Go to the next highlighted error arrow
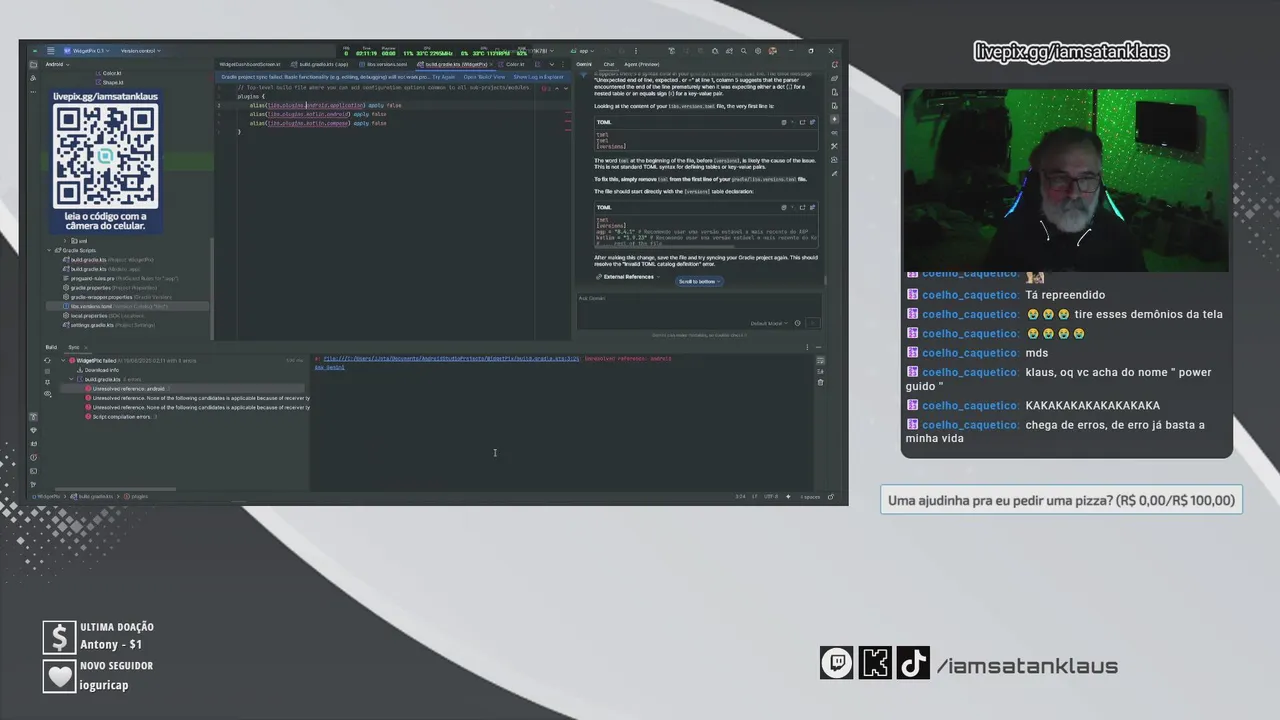The width and height of the screenshot is (1280, 720). coord(566,88)
